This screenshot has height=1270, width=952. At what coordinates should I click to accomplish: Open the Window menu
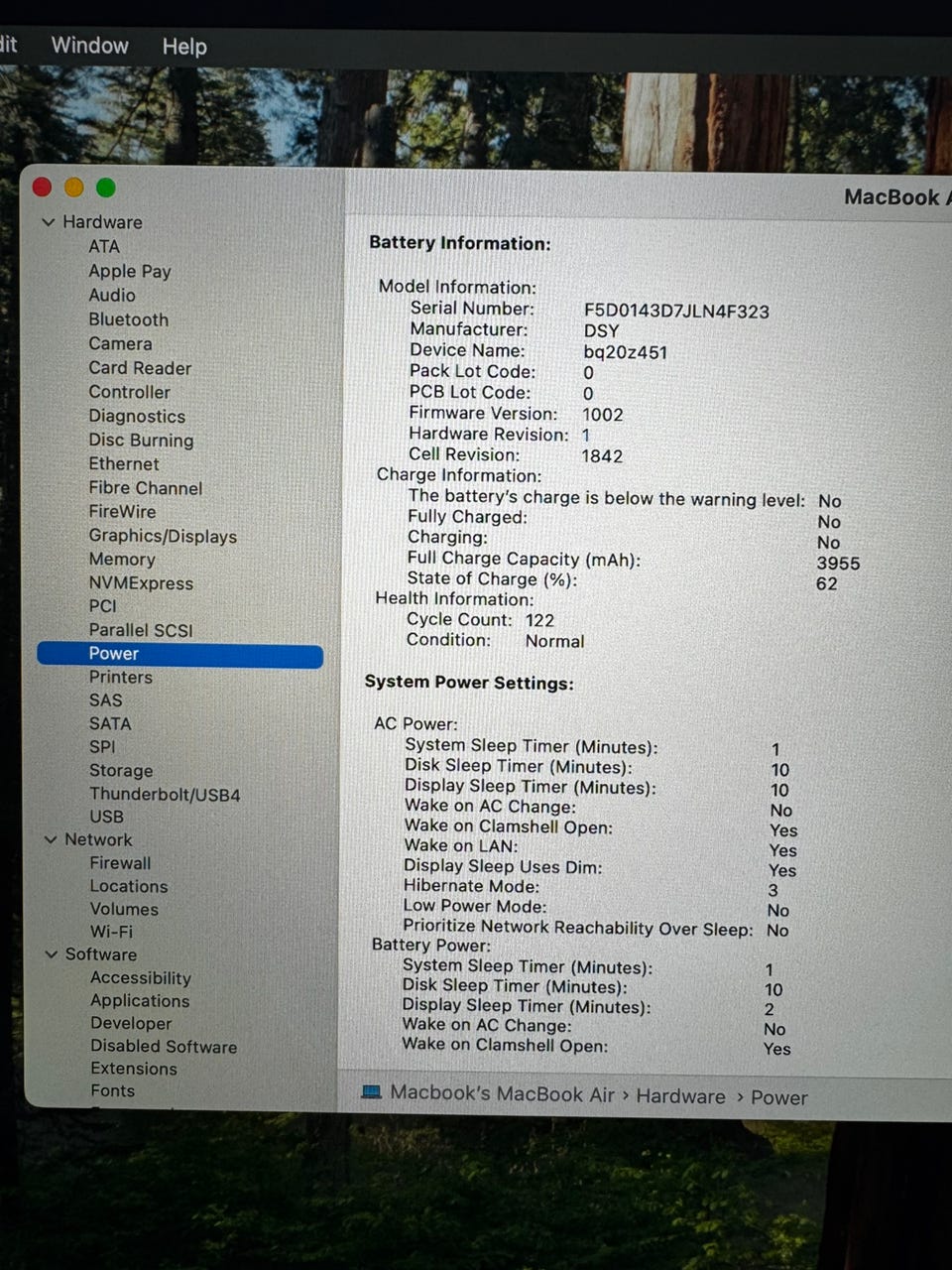(x=89, y=46)
